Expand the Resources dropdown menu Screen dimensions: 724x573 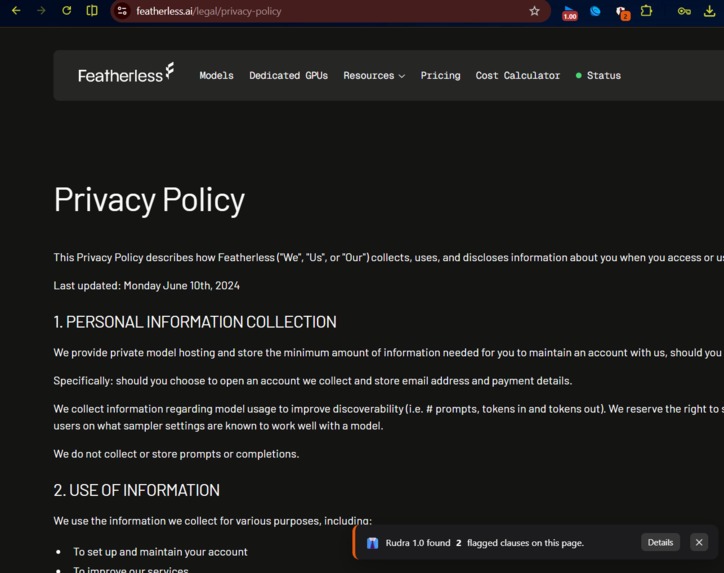pos(374,75)
